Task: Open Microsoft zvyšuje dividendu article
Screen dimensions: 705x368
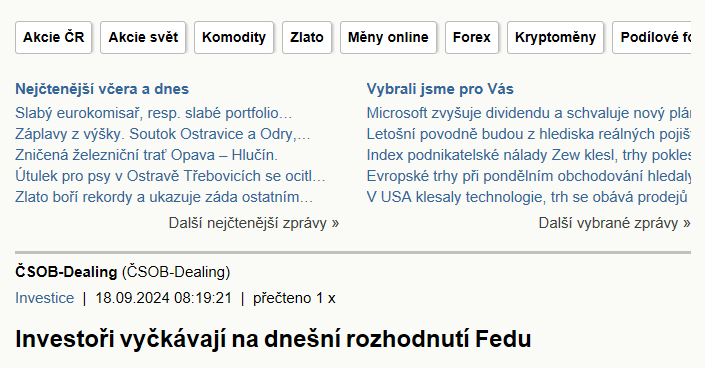Action: point(529,113)
